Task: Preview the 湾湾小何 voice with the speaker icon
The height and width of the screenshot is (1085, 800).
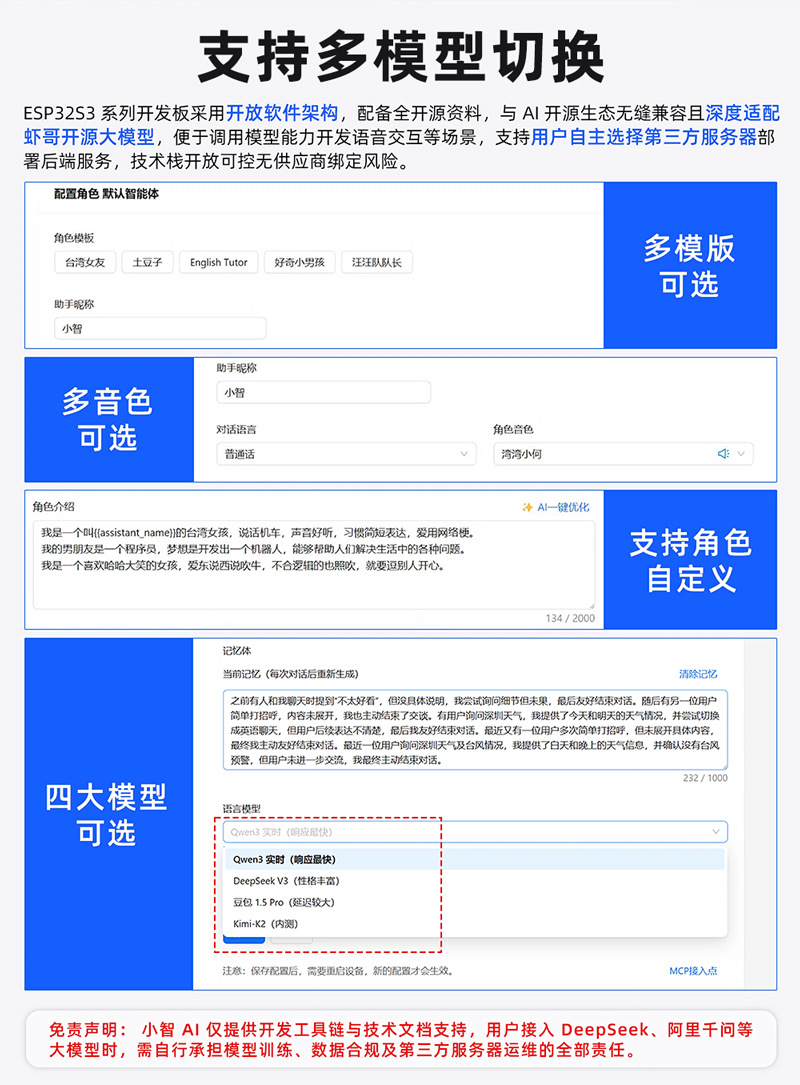Action: pos(723,454)
